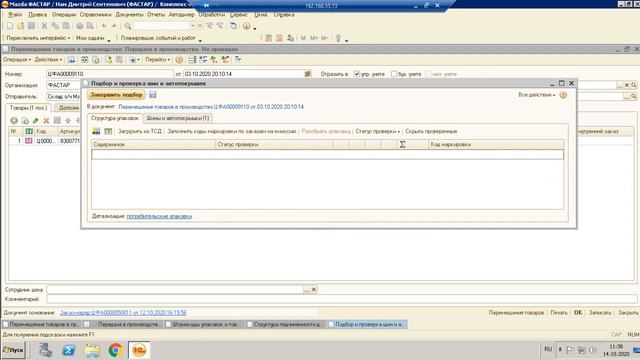The height and width of the screenshot is (360, 640).
Task: Open the Перейти dropdown in the document toolbar
Action: tap(157, 60)
